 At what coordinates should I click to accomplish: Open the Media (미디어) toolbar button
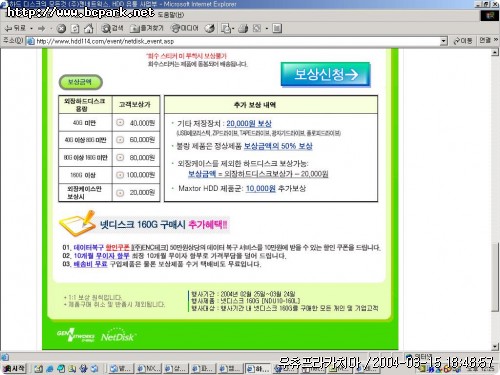(x=184, y=28)
